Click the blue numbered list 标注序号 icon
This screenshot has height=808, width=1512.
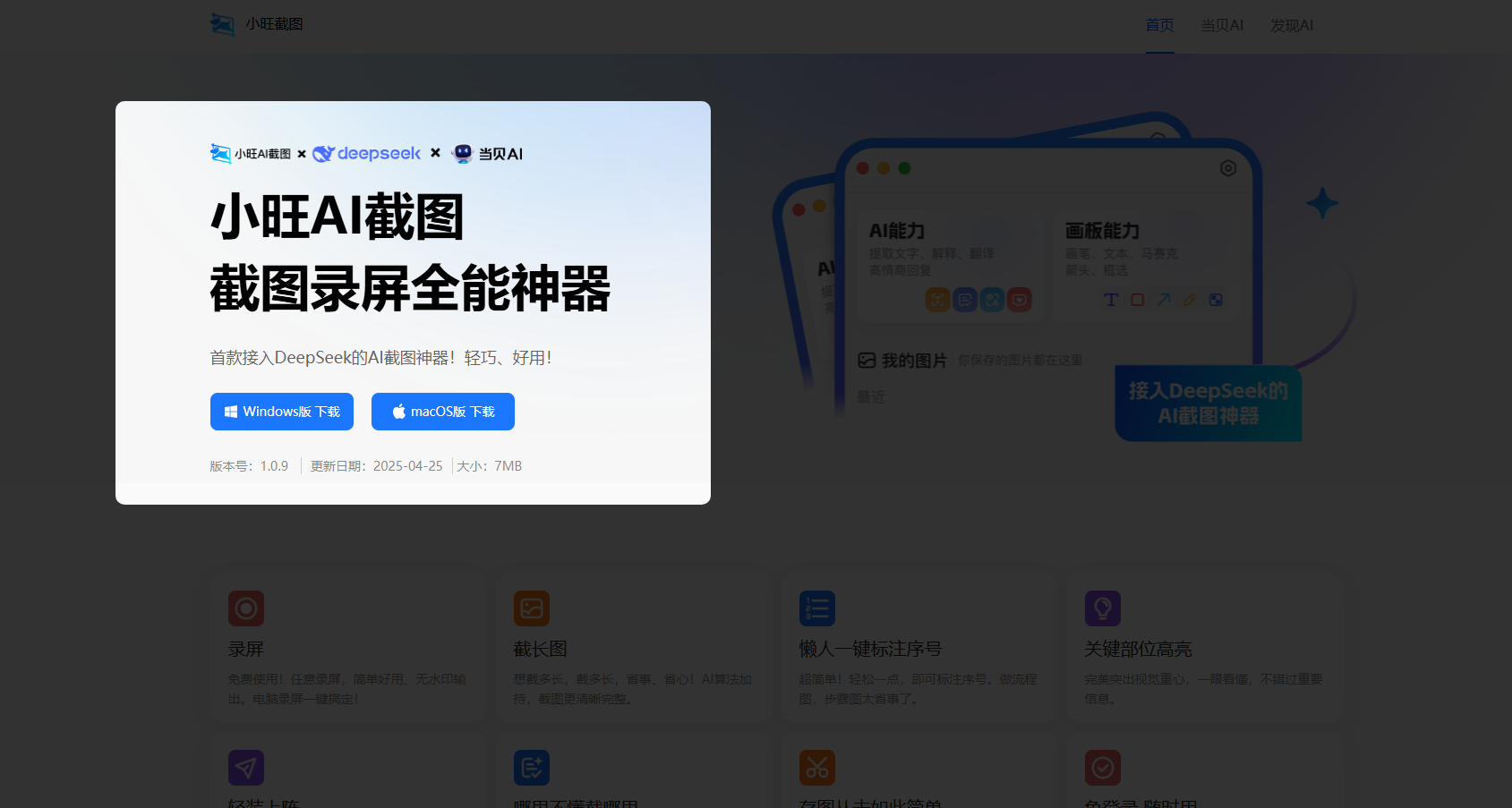click(817, 608)
